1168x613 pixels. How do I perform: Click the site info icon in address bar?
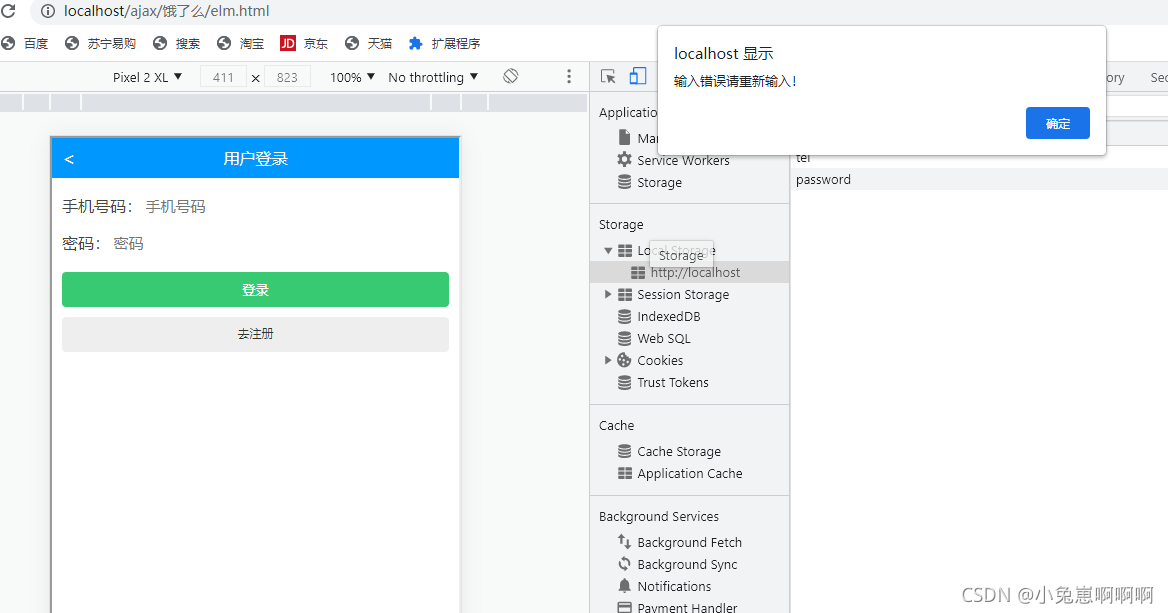point(48,11)
